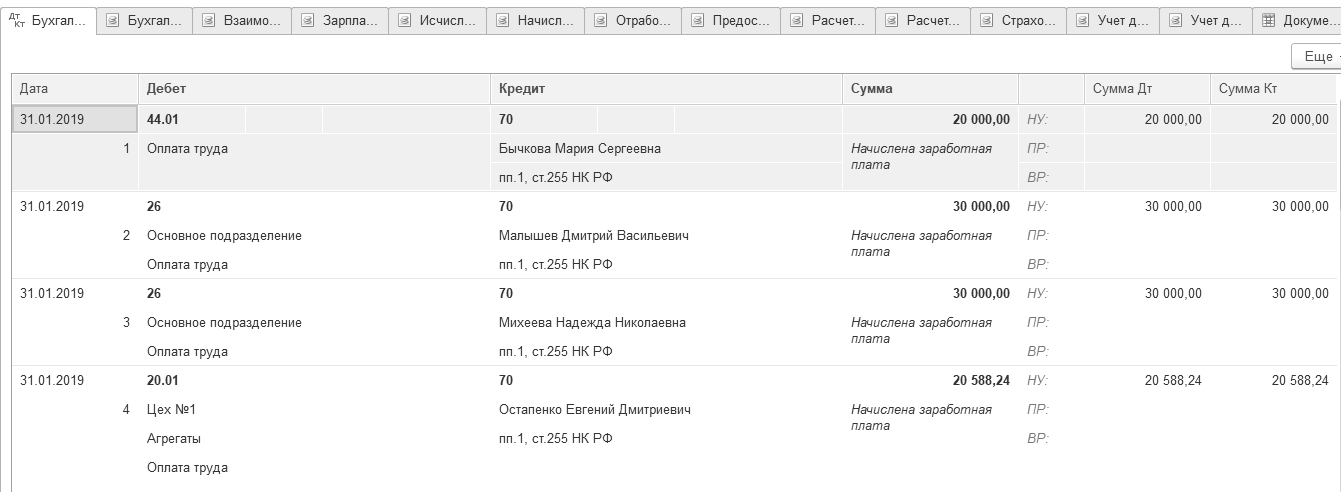
Task: Click the register icon on the Взаимо... tab
Action: 210,21
